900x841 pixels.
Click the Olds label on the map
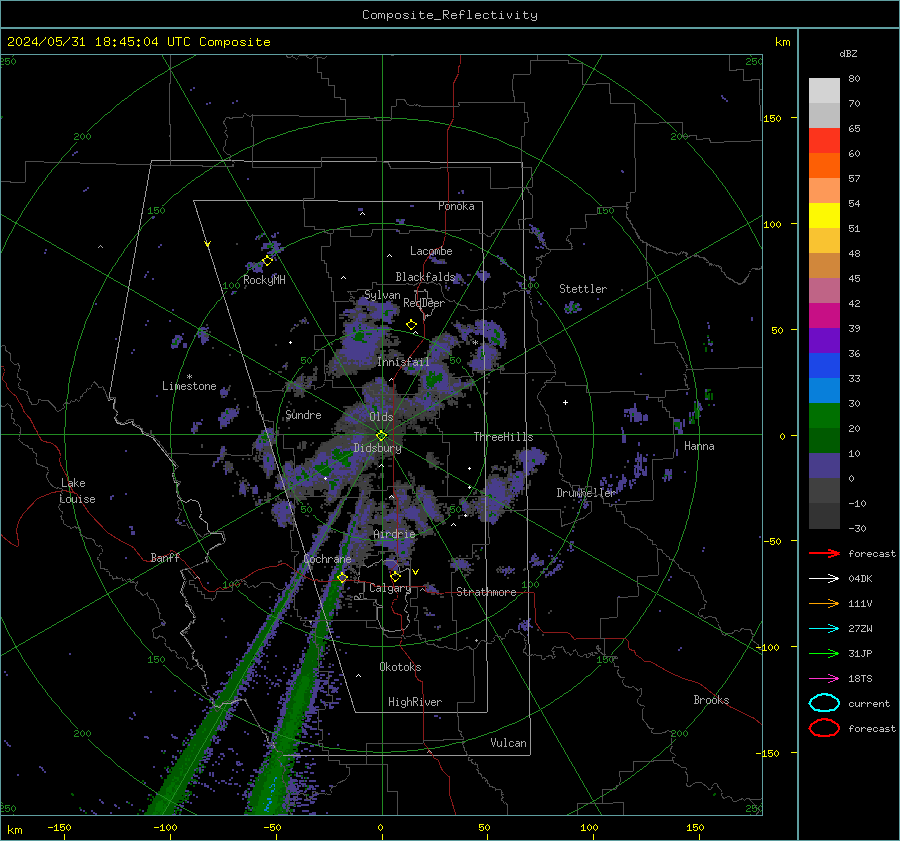(x=381, y=417)
